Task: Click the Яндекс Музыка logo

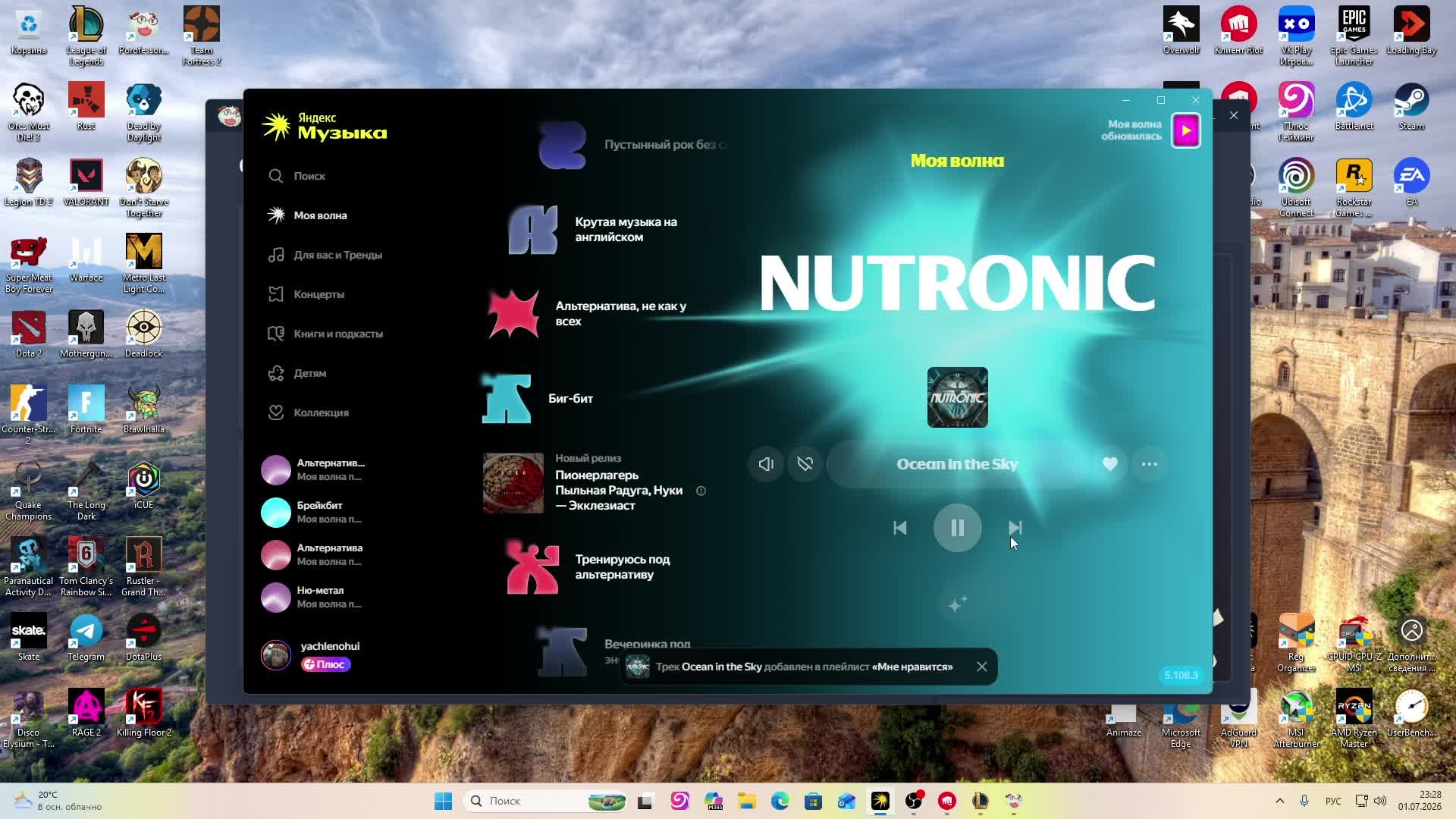Action: (325, 127)
